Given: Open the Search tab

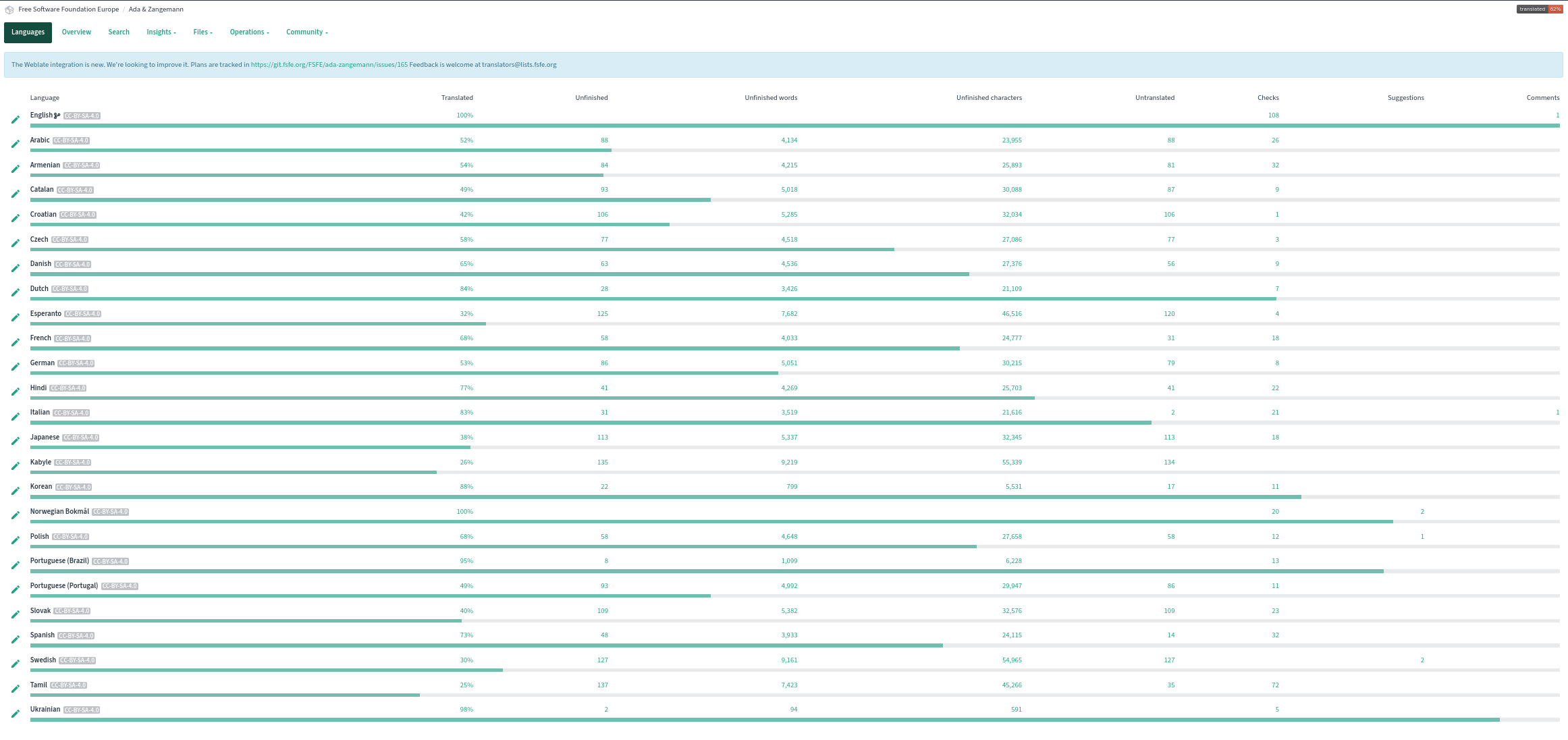Looking at the screenshot, I should [119, 32].
